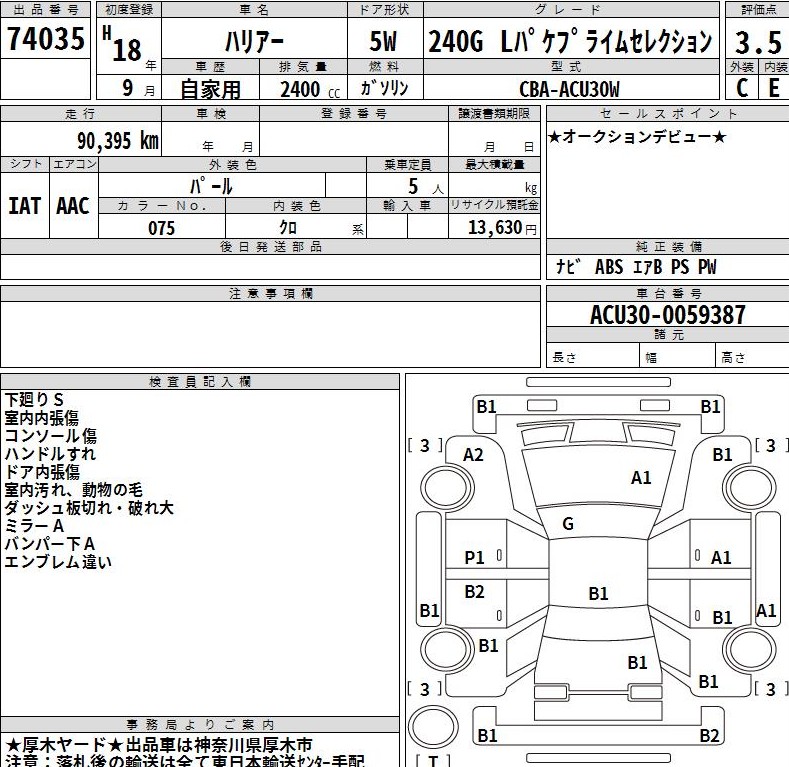
Task: Click inspector note エンブレム違い
Action: 58,562
